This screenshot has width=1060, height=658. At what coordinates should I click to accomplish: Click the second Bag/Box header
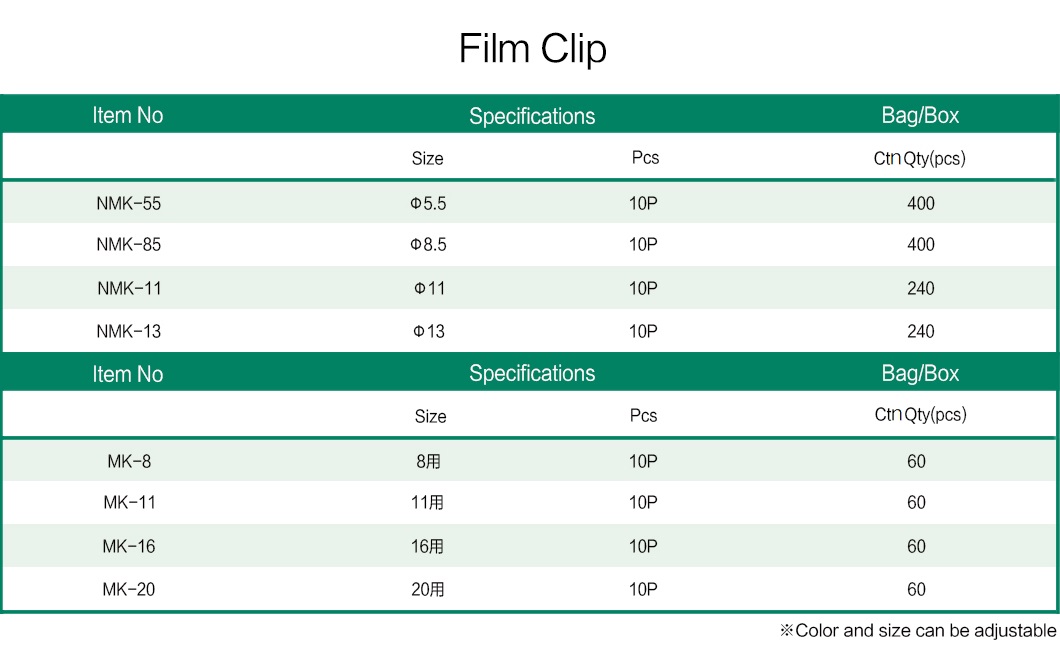point(920,373)
